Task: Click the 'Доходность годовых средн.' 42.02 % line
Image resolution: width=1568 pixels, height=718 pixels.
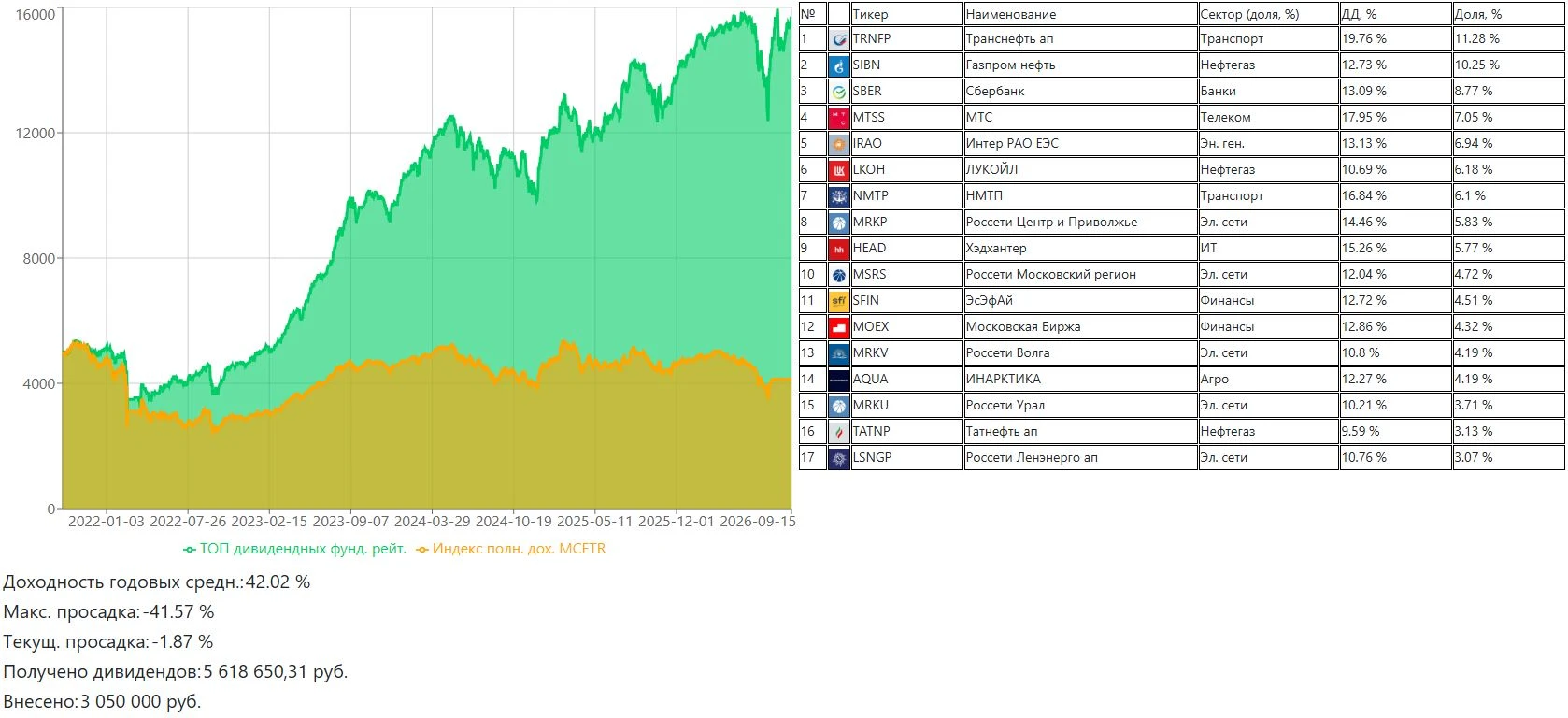Action: pos(157,582)
